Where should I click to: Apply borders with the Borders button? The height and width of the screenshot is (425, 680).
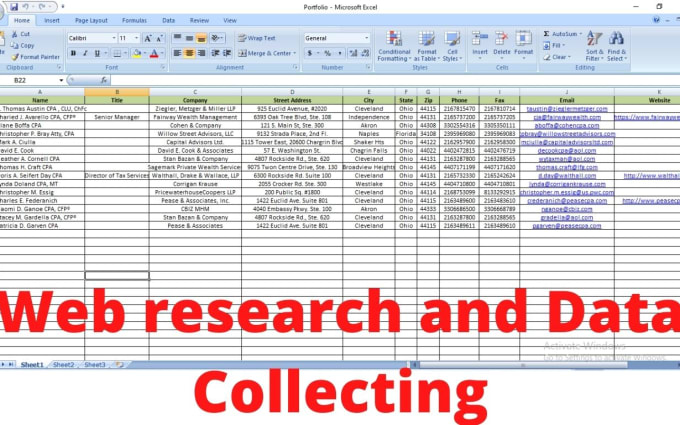click(117, 53)
